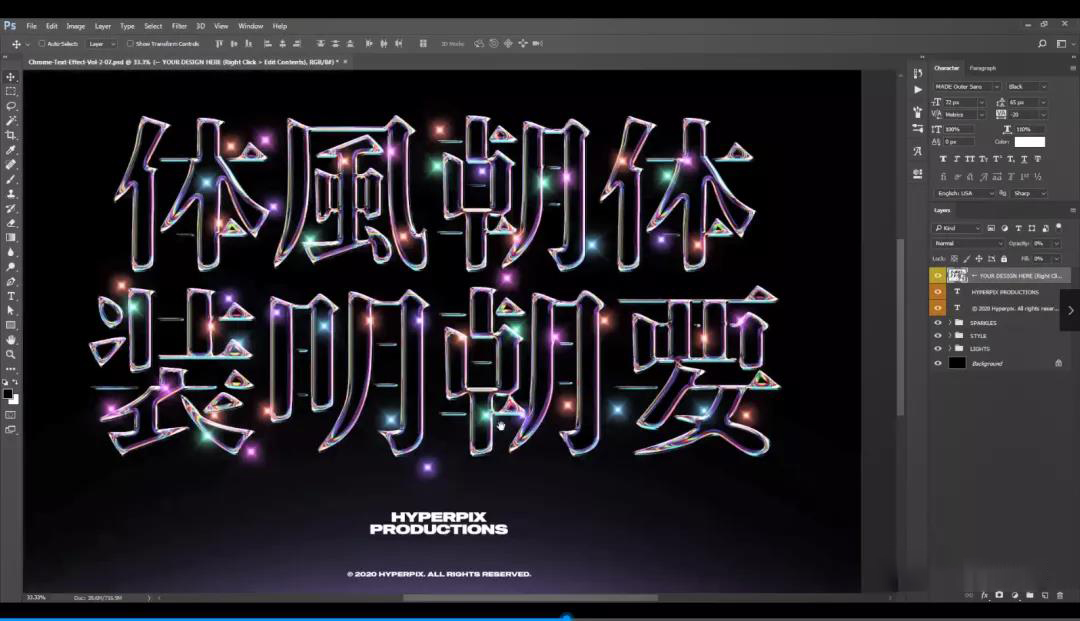Viewport: 1080px width, 621px height.
Task: Pick the Horizontal Type tool
Action: click(x=11, y=296)
